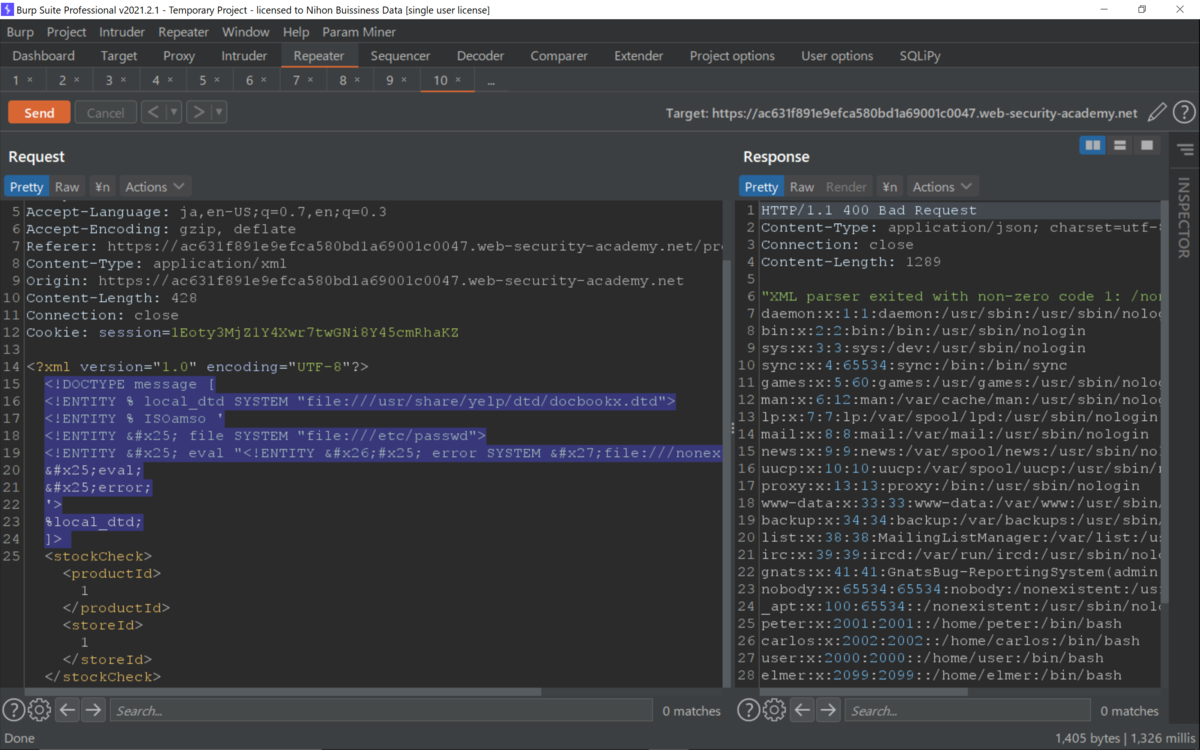This screenshot has height=750, width=1200.
Task: Close Repeater tab 5 with its x
Action: tap(217, 80)
